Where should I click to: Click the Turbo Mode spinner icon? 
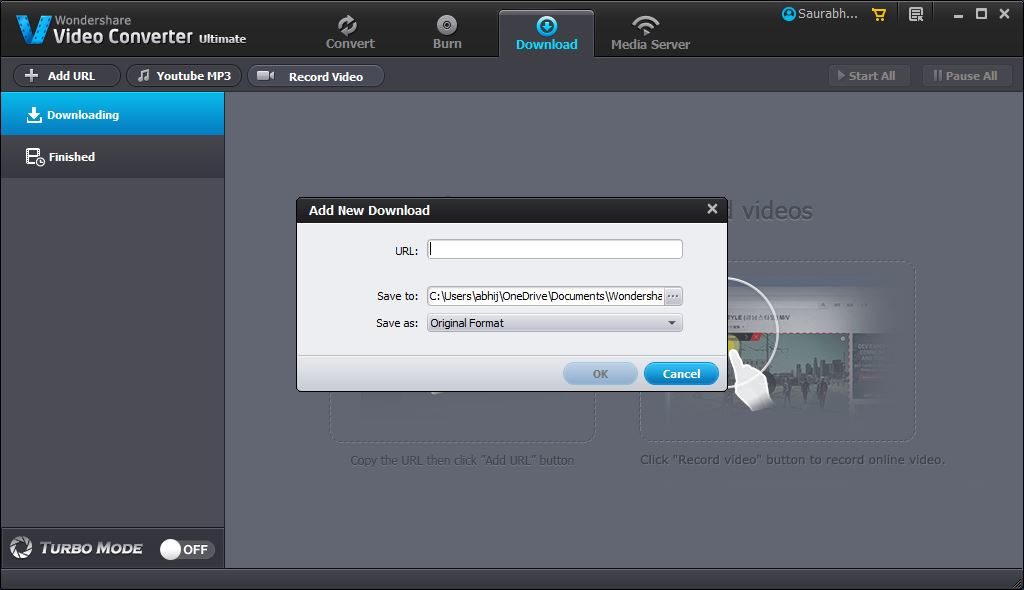click(21, 548)
